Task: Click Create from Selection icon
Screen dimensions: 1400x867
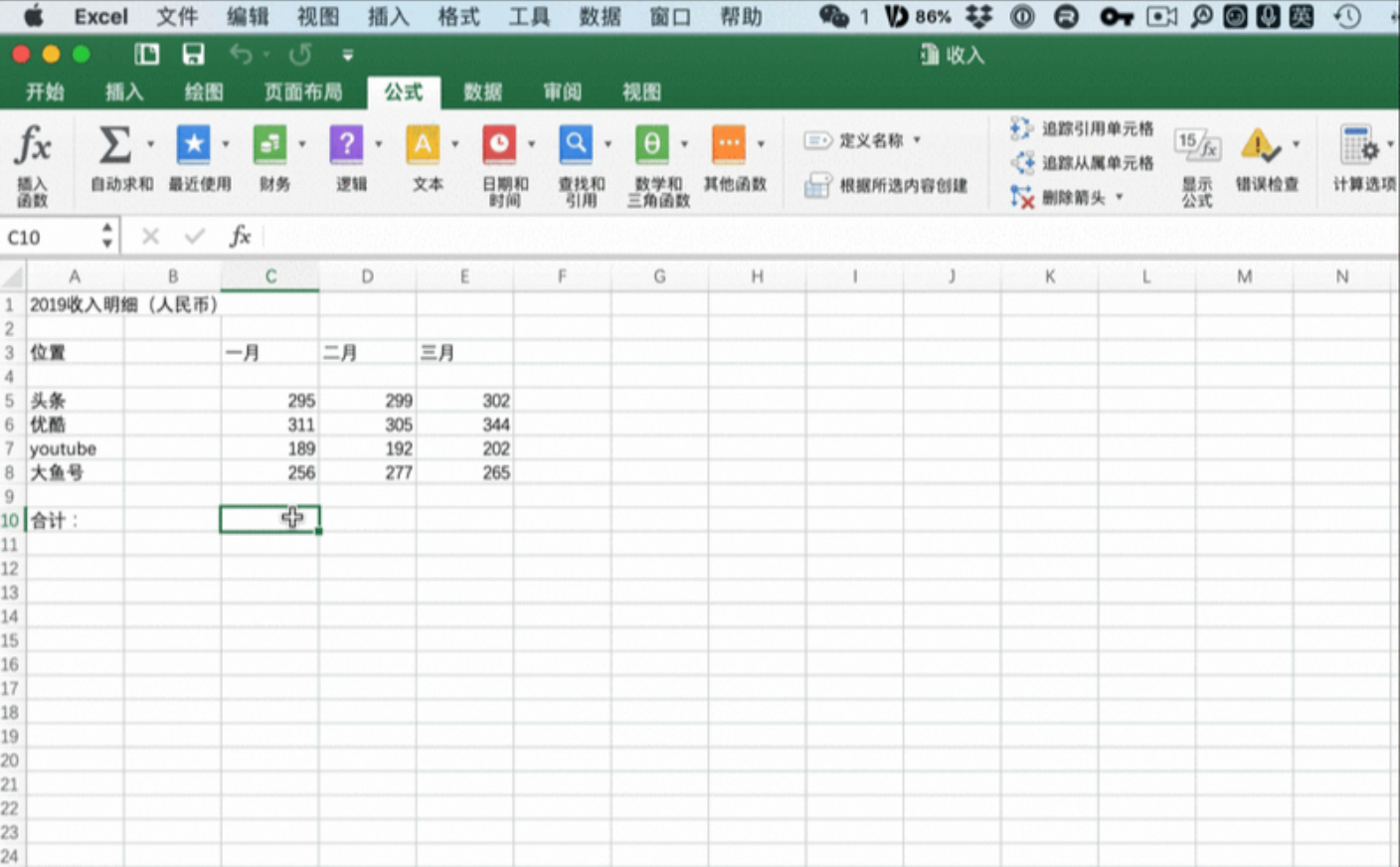Action: tap(817, 185)
